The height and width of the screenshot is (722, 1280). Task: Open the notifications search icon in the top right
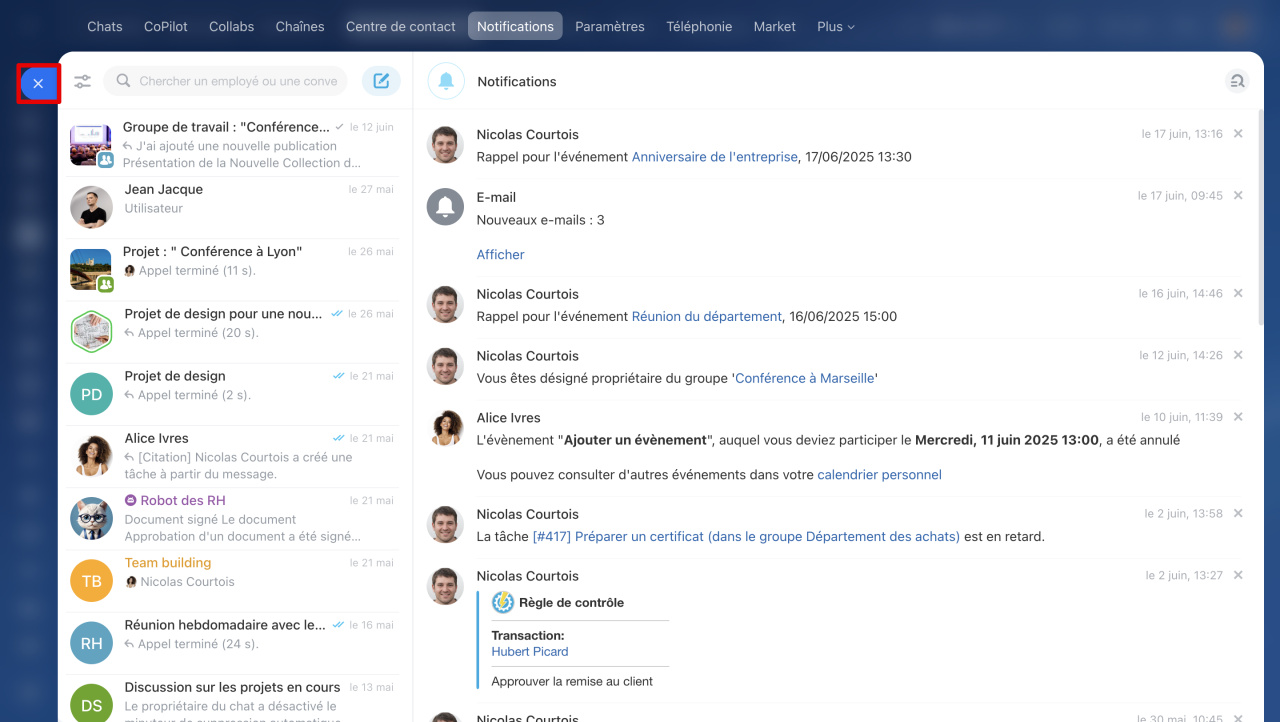click(x=1237, y=81)
